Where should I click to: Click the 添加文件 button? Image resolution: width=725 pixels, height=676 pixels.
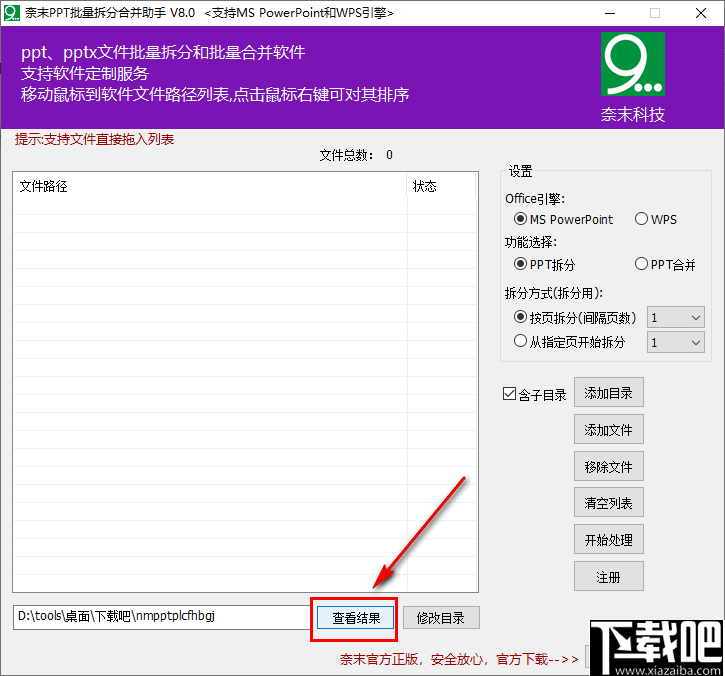click(608, 430)
